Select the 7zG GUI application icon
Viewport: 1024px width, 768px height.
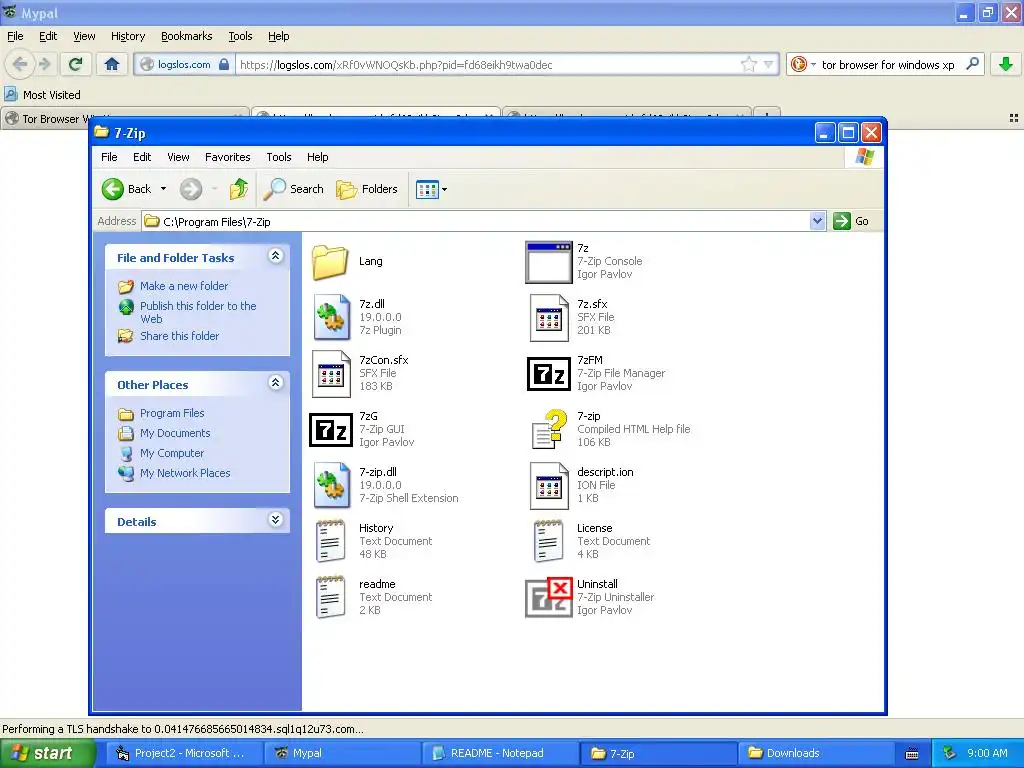[330, 430]
